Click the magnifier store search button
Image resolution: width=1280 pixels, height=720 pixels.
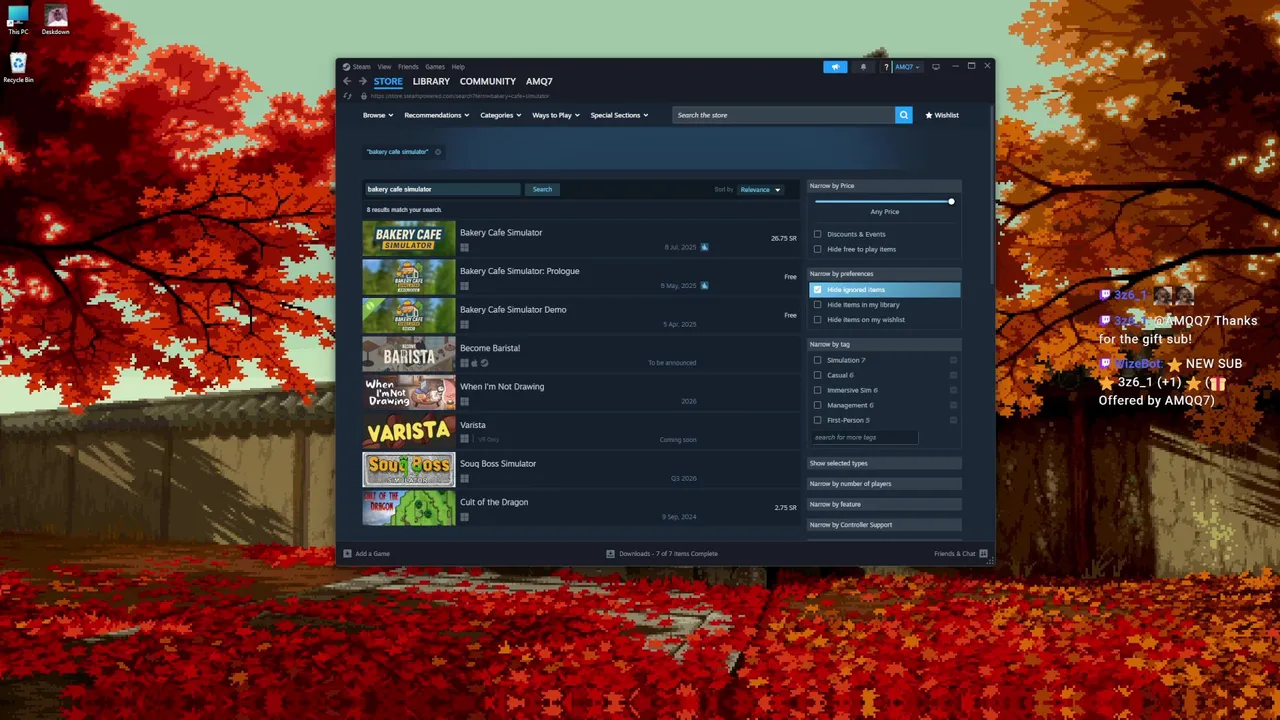tap(904, 115)
